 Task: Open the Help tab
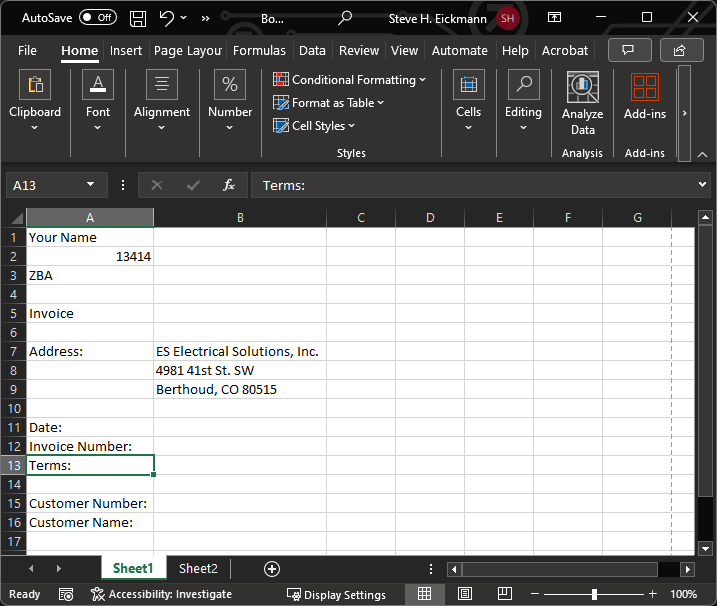click(515, 50)
